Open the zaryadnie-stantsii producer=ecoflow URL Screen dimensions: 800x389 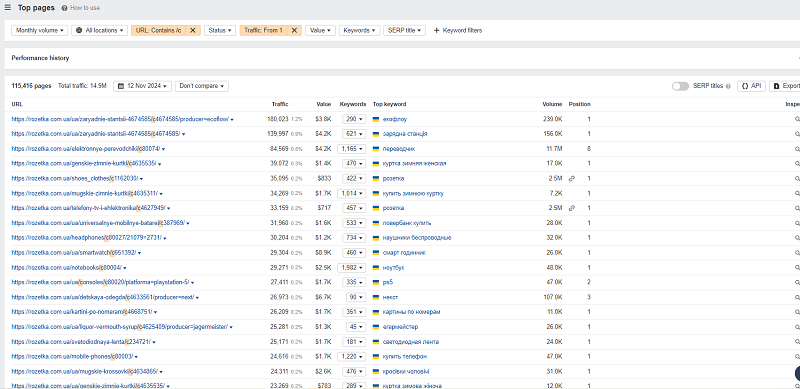tap(120, 119)
